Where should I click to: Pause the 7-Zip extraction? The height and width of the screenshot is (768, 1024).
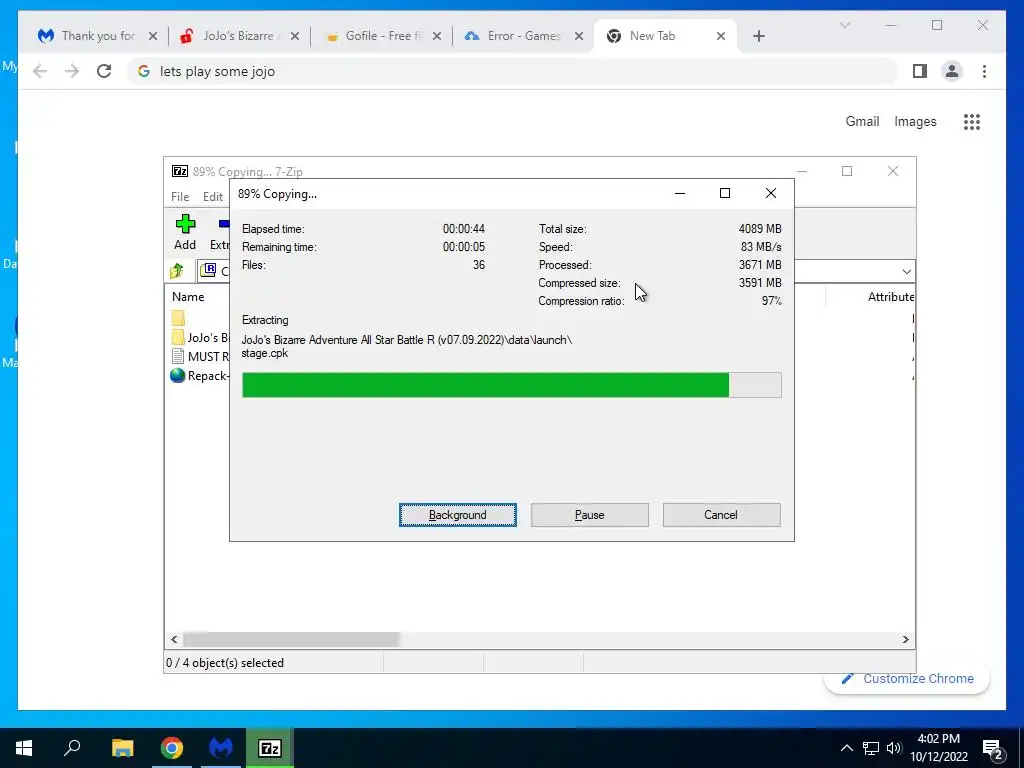point(589,515)
